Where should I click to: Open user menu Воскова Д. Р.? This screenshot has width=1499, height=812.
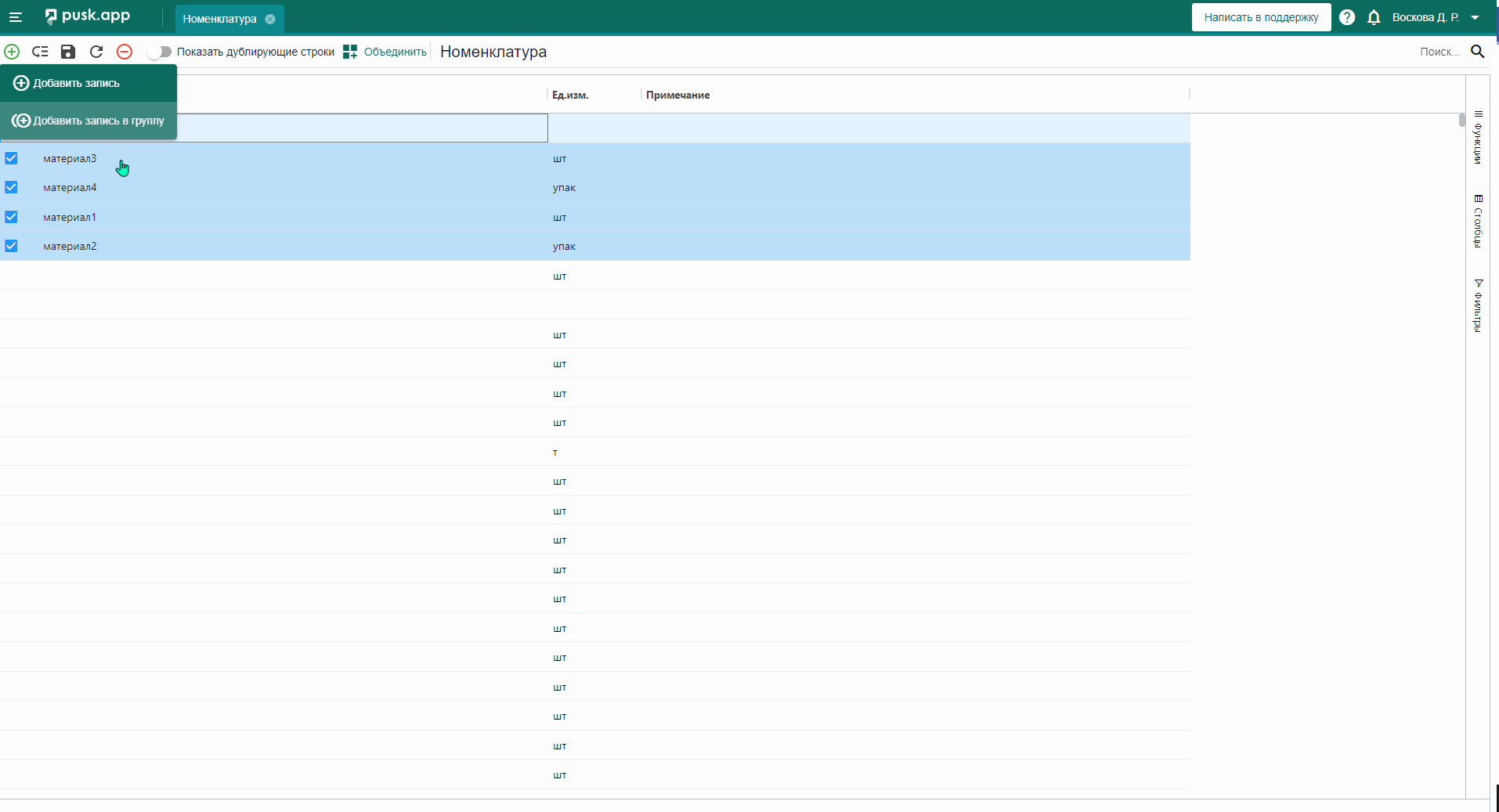[1436, 17]
